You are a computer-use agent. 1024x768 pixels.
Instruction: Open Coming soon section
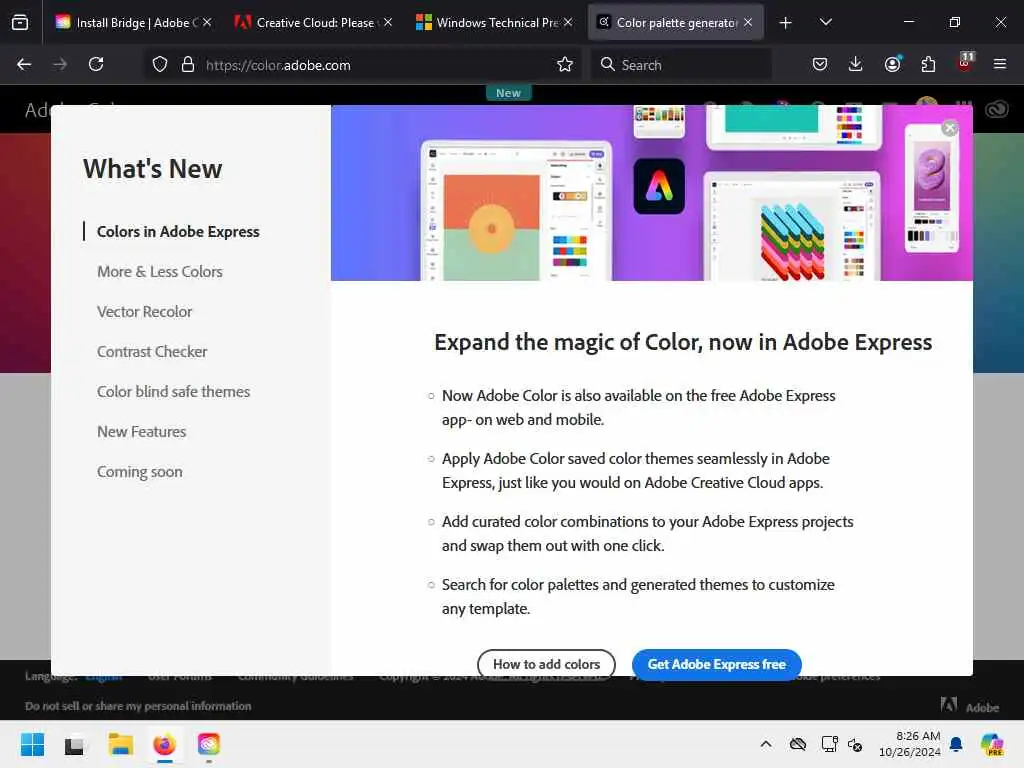tap(139, 472)
